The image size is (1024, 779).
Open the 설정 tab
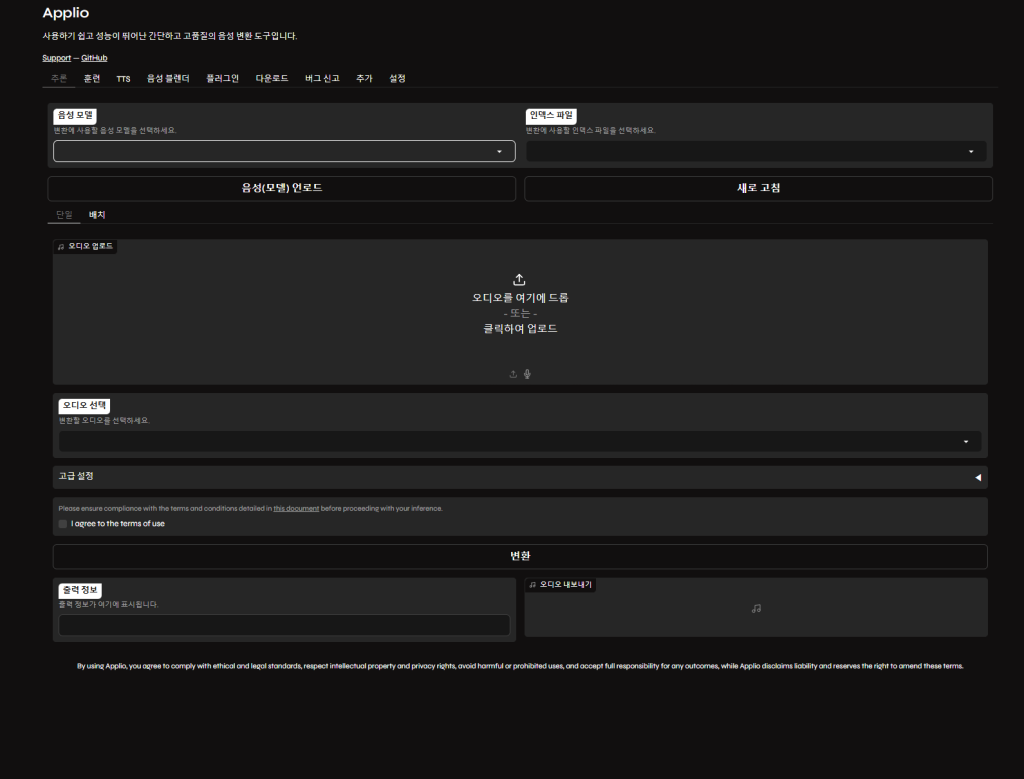point(397,78)
